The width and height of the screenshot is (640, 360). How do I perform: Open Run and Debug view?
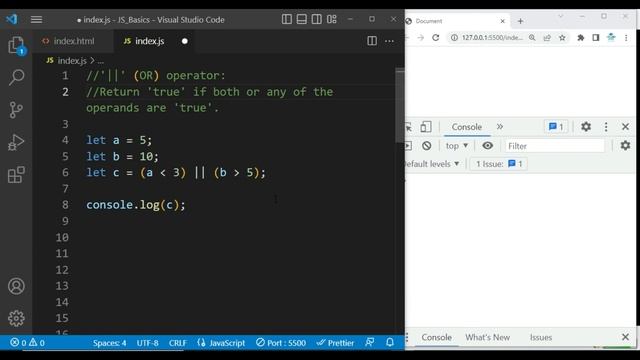[16, 142]
